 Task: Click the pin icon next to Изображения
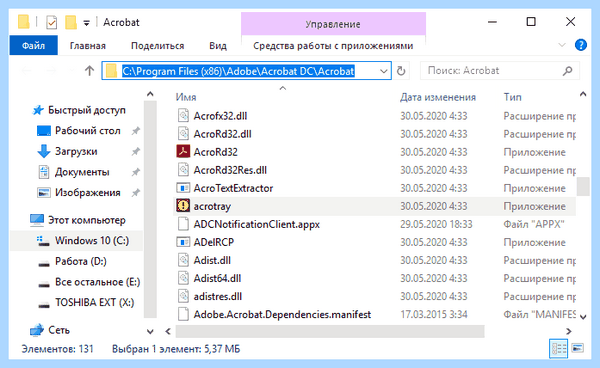[135, 193]
